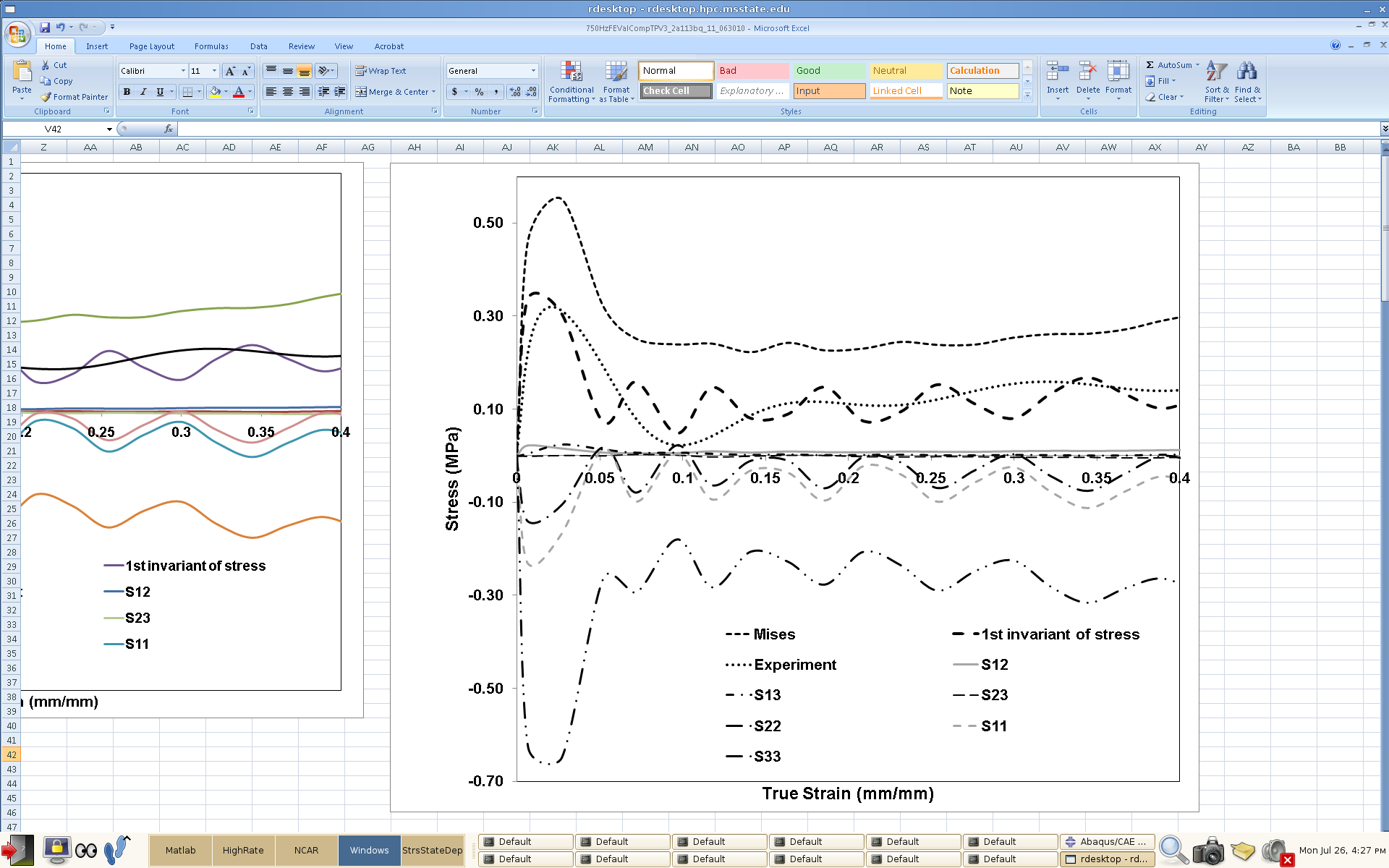Click the Save icon in quick access toolbar
Image resolution: width=1389 pixels, height=868 pixels.
pyautogui.click(x=45, y=27)
